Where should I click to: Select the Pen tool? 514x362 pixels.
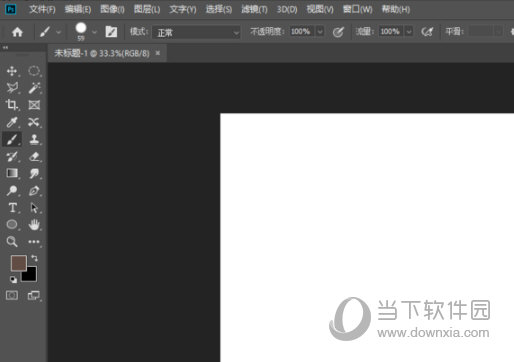tap(34, 191)
